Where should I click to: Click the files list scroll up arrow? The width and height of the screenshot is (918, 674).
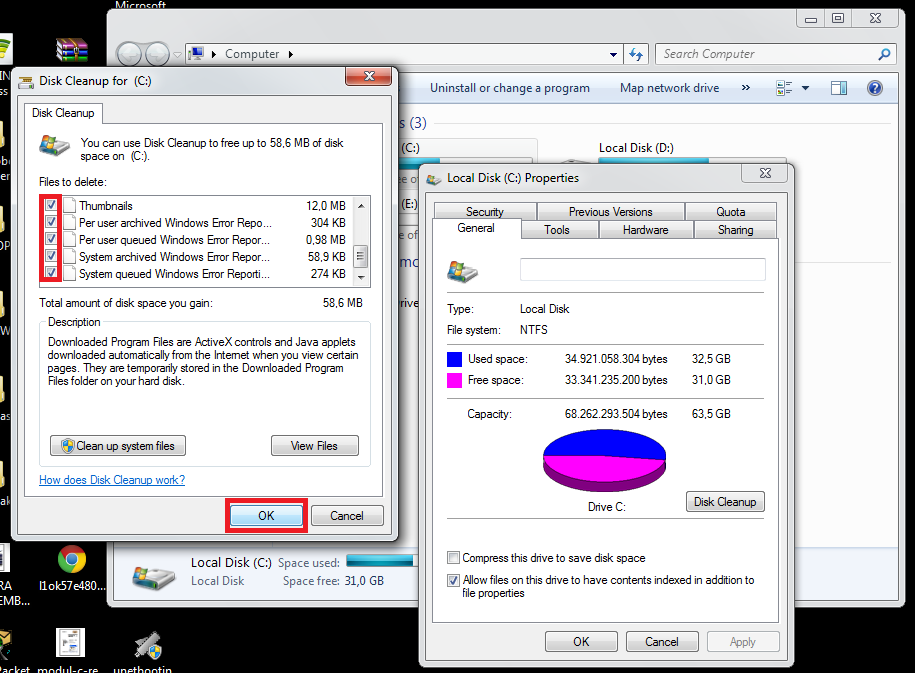[361, 206]
